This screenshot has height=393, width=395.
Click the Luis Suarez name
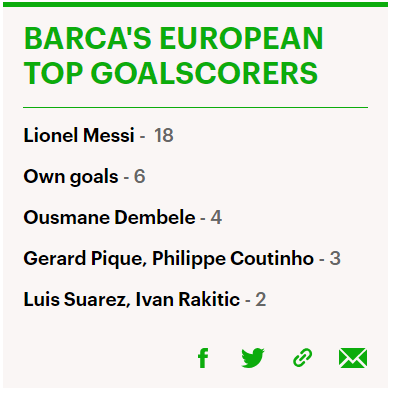(74, 299)
